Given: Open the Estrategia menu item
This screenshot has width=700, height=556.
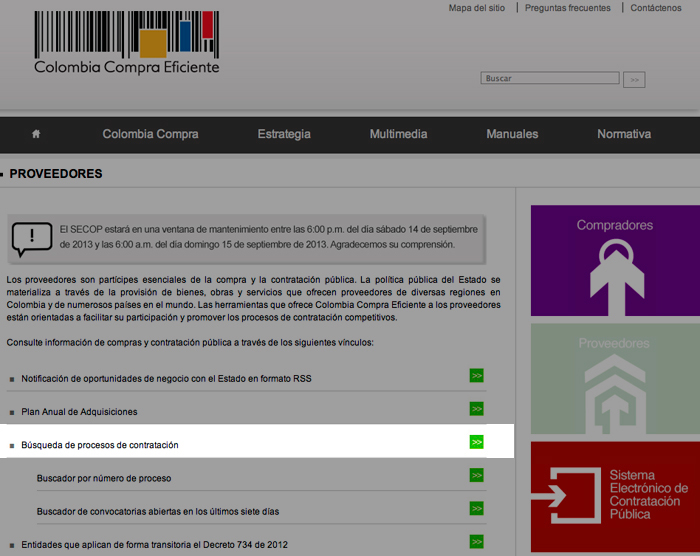Looking at the screenshot, I should click(x=284, y=134).
